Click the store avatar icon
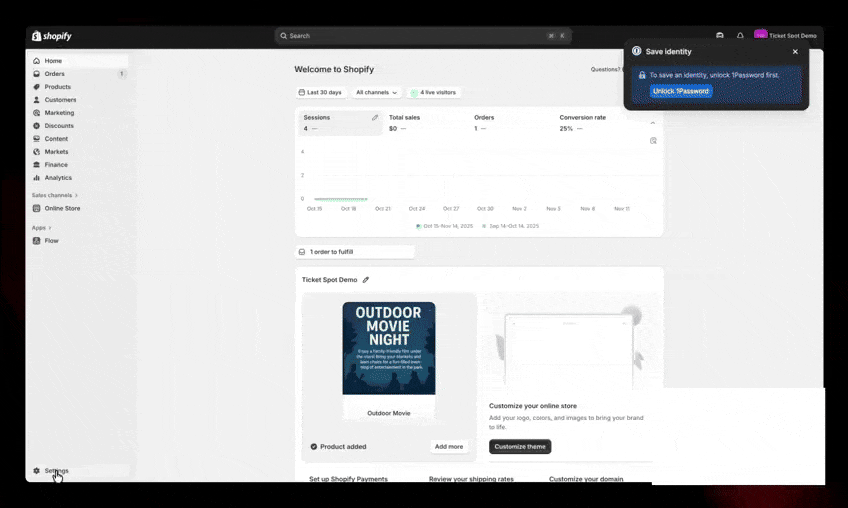 pyautogui.click(x=760, y=35)
